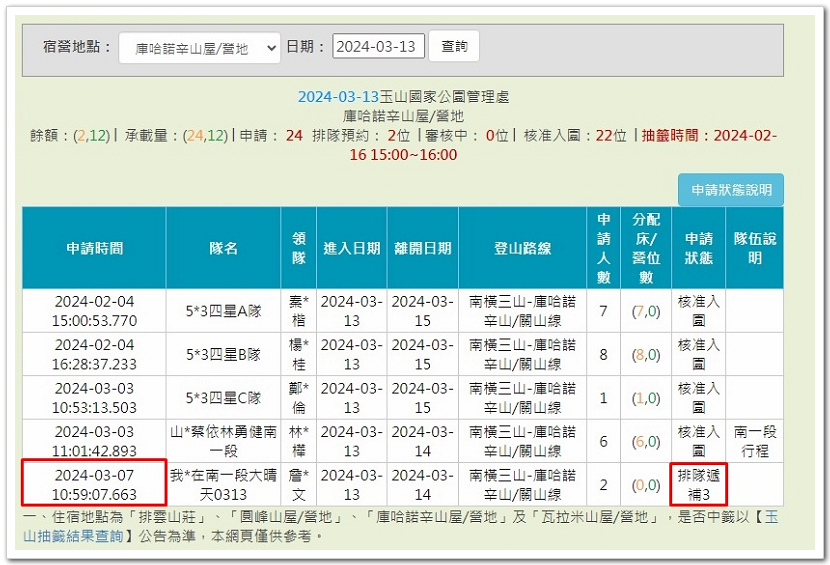Click the 申請狀態 column header

699,248
